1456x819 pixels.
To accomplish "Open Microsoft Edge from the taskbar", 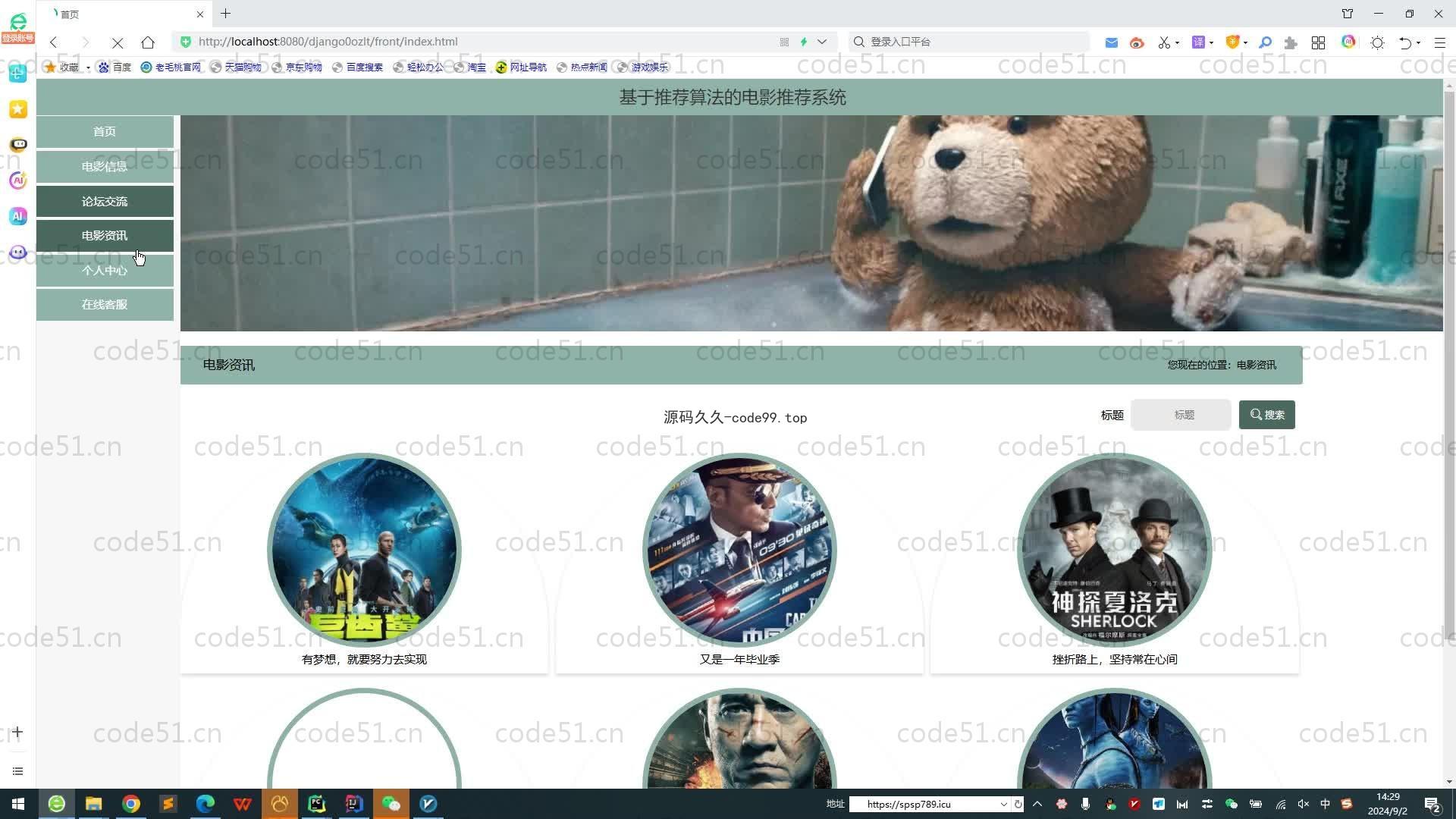I will (x=205, y=804).
